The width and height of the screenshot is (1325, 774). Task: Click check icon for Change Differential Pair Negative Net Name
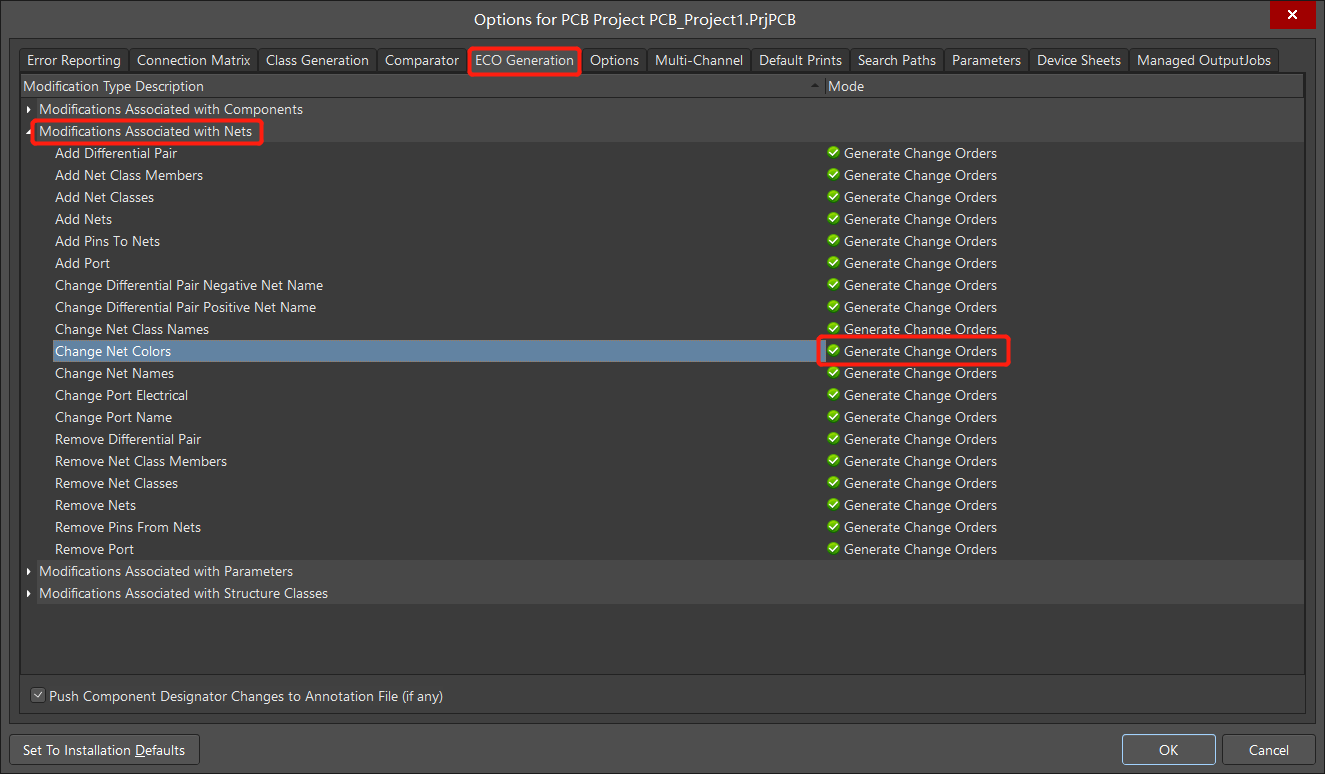[833, 285]
